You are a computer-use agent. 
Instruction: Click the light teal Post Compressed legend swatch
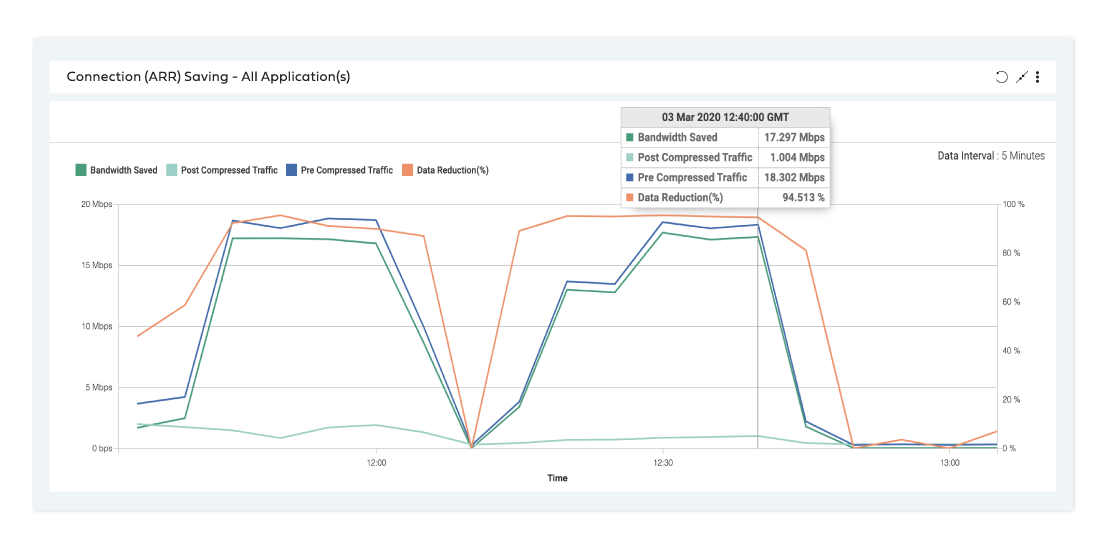[x=171, y=170]
